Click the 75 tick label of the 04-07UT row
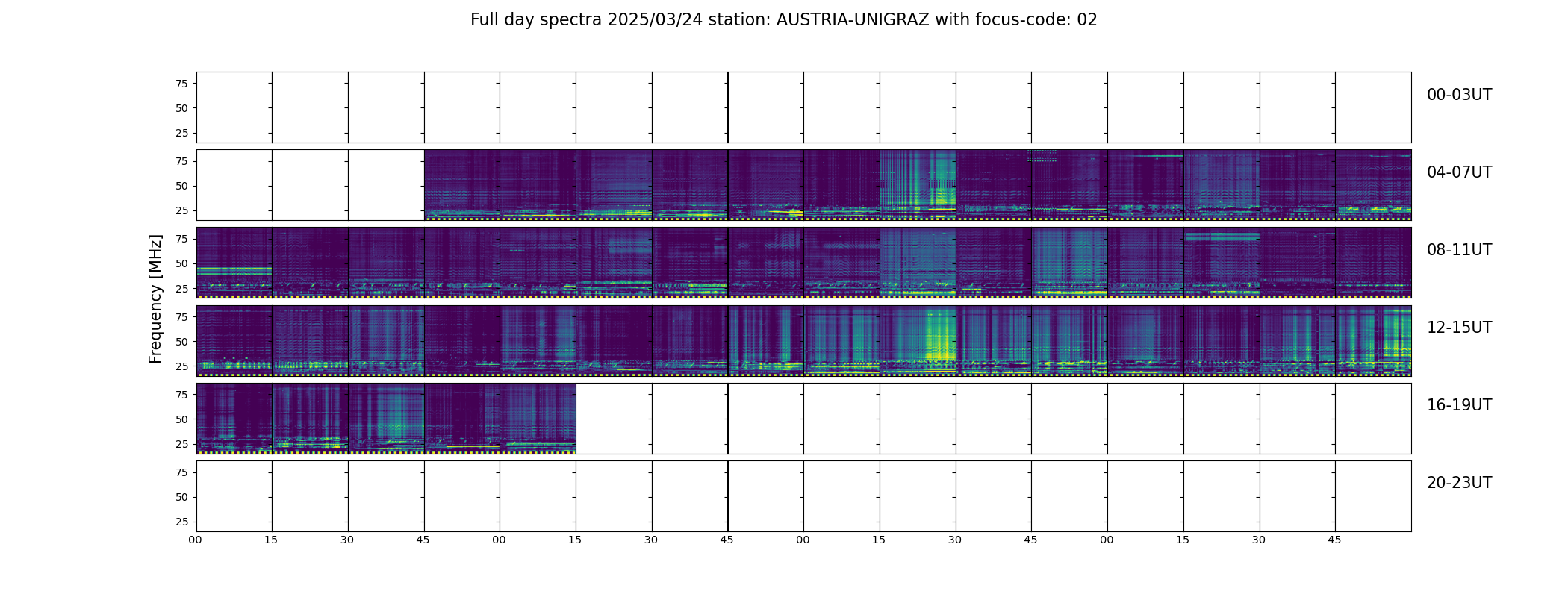1568x597 pixels. click(x=181, y=161)
